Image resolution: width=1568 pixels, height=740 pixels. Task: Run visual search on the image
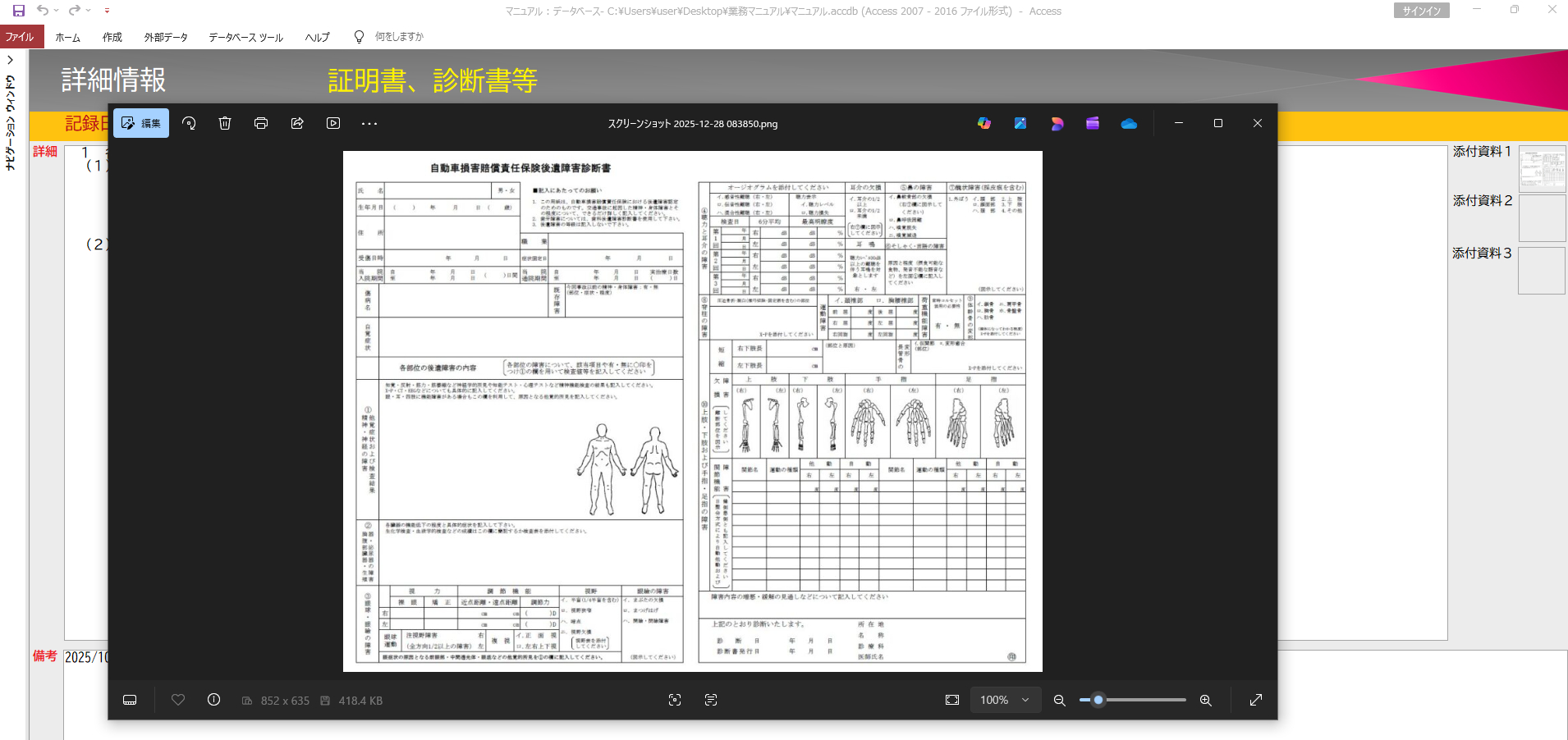click(x=675, y=700)
